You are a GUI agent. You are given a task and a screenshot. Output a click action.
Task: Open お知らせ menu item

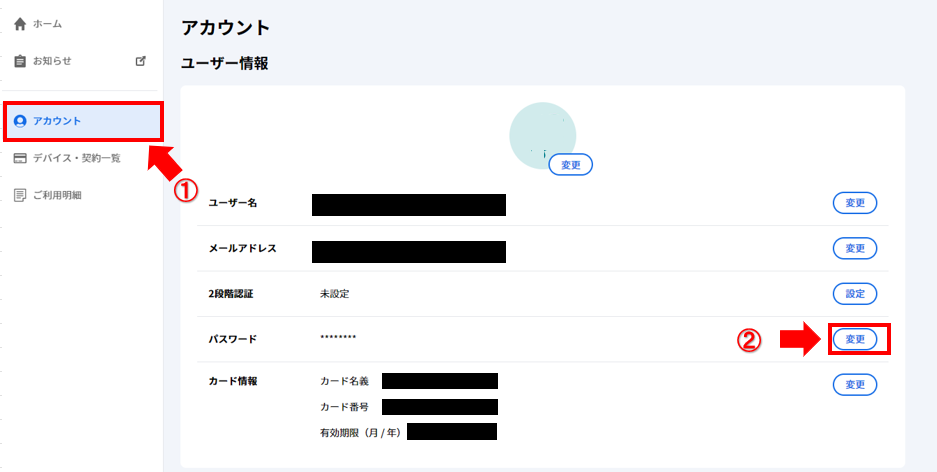click(52, 61)
